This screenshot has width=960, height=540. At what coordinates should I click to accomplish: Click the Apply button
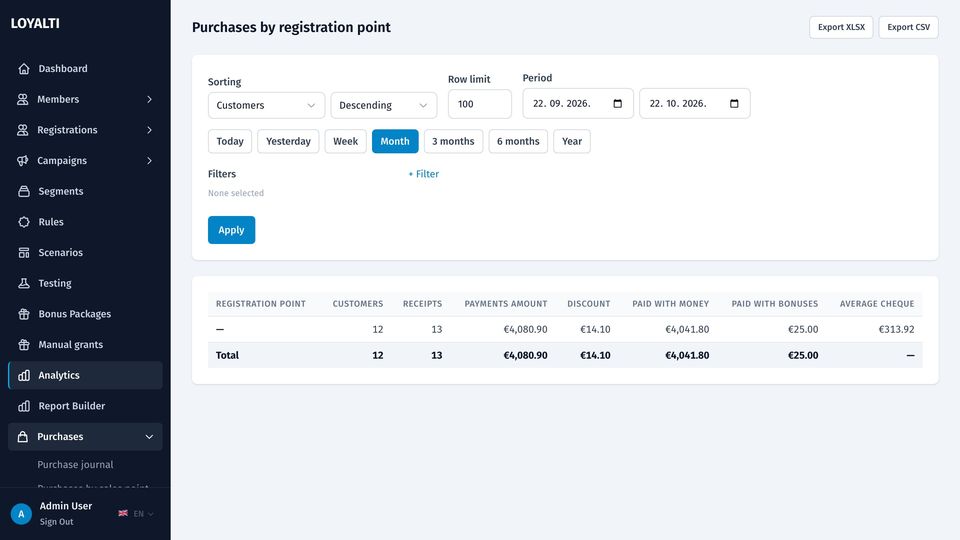[231, 230]
